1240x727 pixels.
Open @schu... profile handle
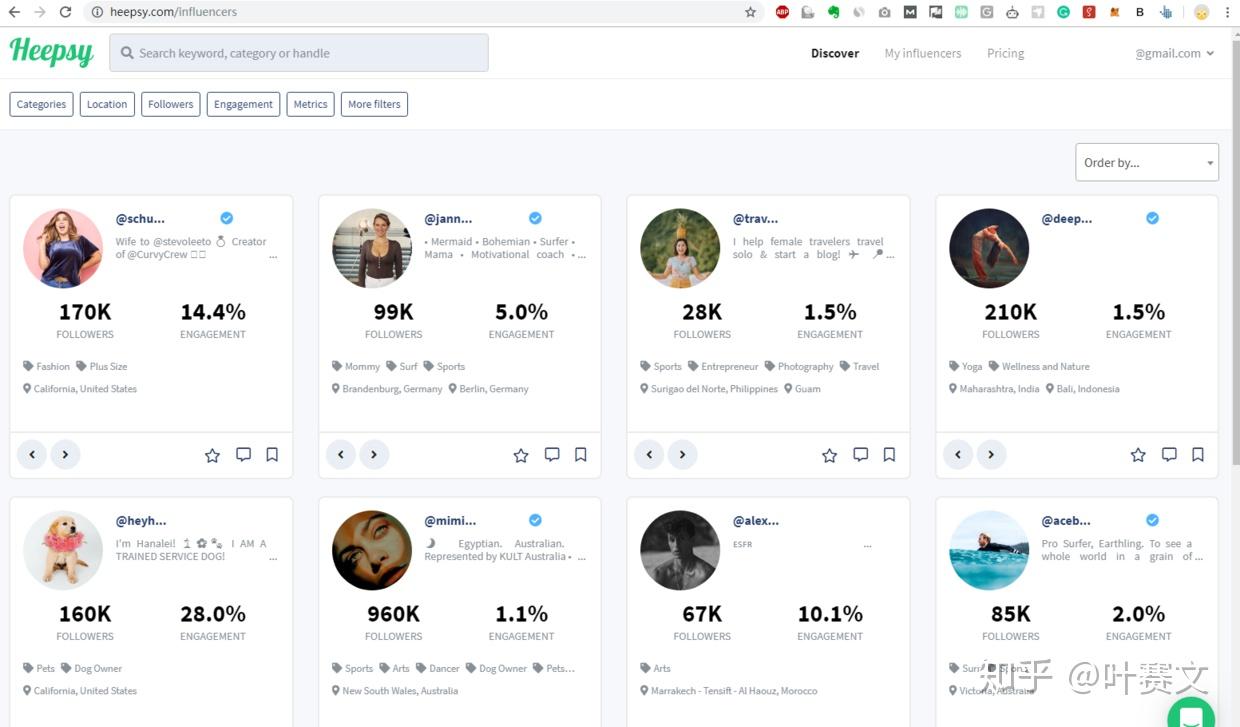140,218
